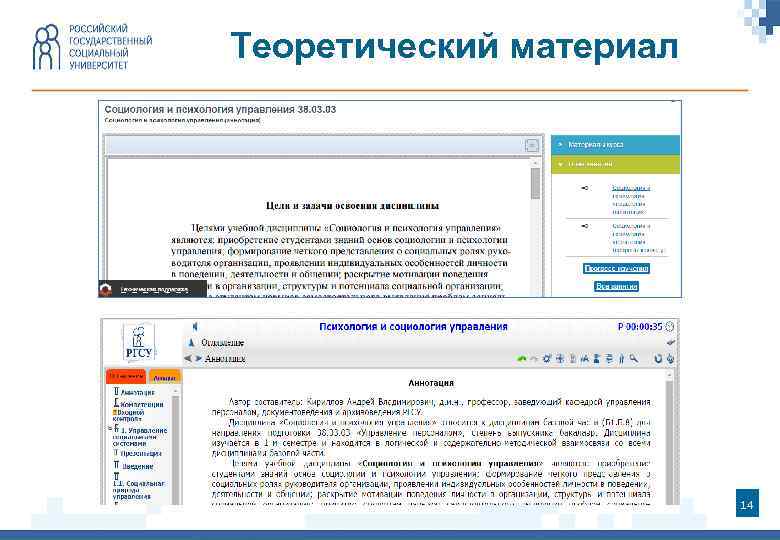Click the lower document viewer vertical scrollbar
Image resolution: width=780 pixels, height=540 pixels.
(x=670, y=438)
